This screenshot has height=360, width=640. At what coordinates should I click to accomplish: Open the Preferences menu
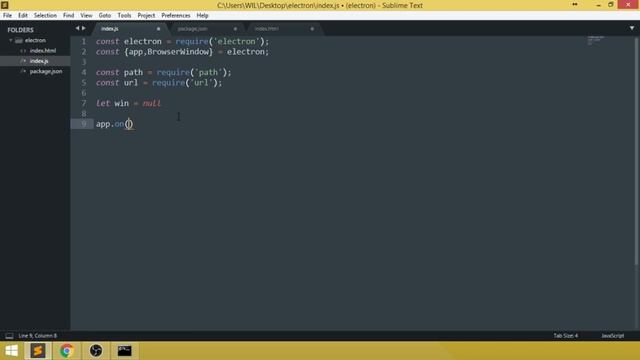click(x=176, y=16)
